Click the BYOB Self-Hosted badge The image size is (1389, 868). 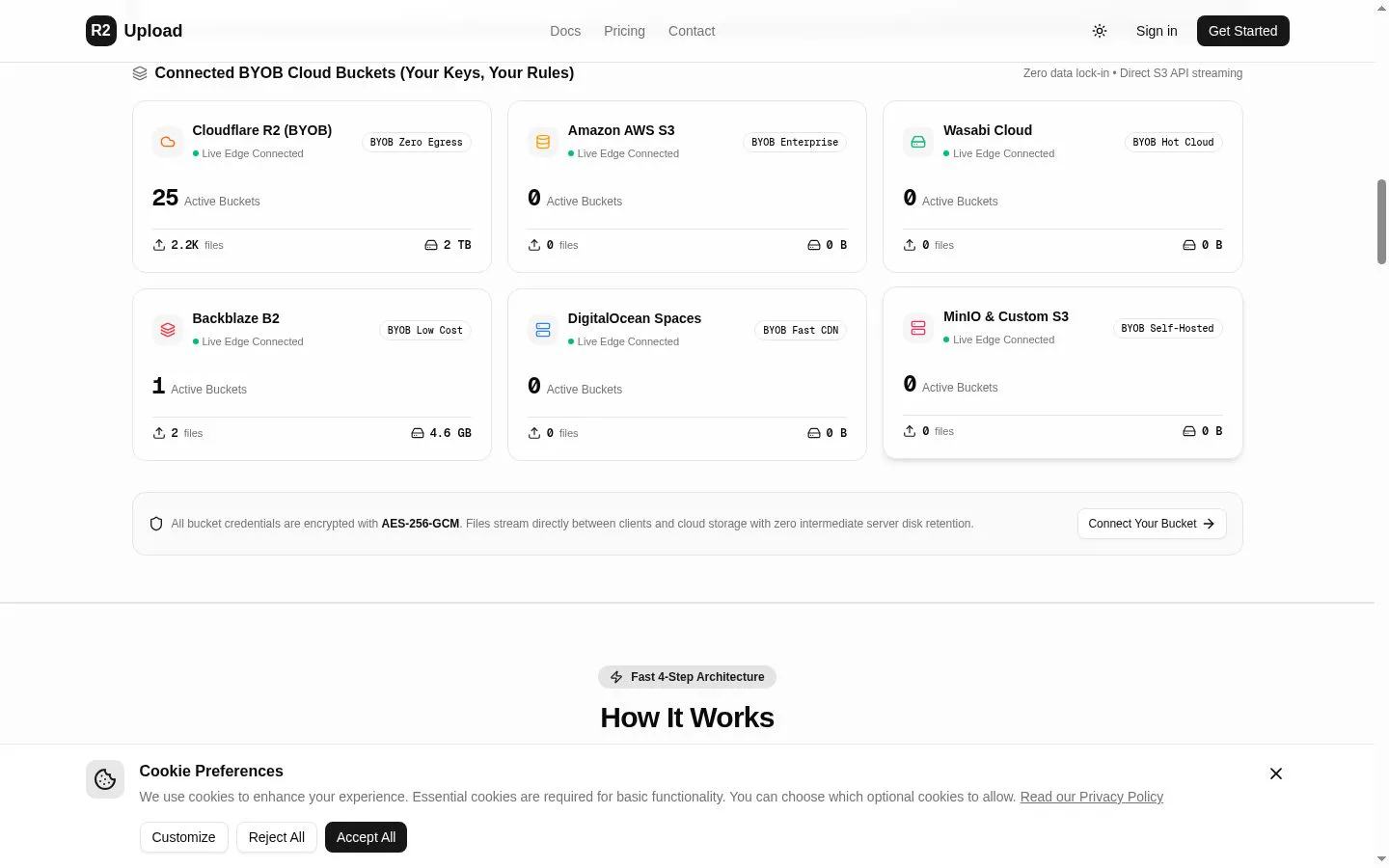(x=1167, y=328)
